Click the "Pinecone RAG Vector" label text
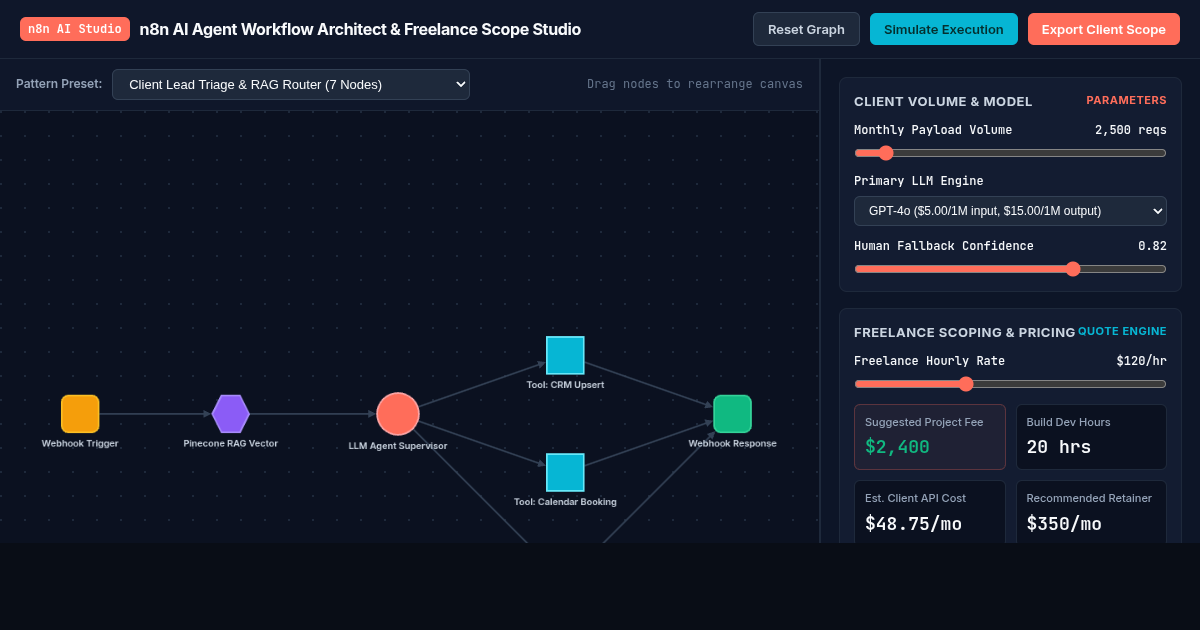This screenshot has height=630, width=1200. pos(231,444)
